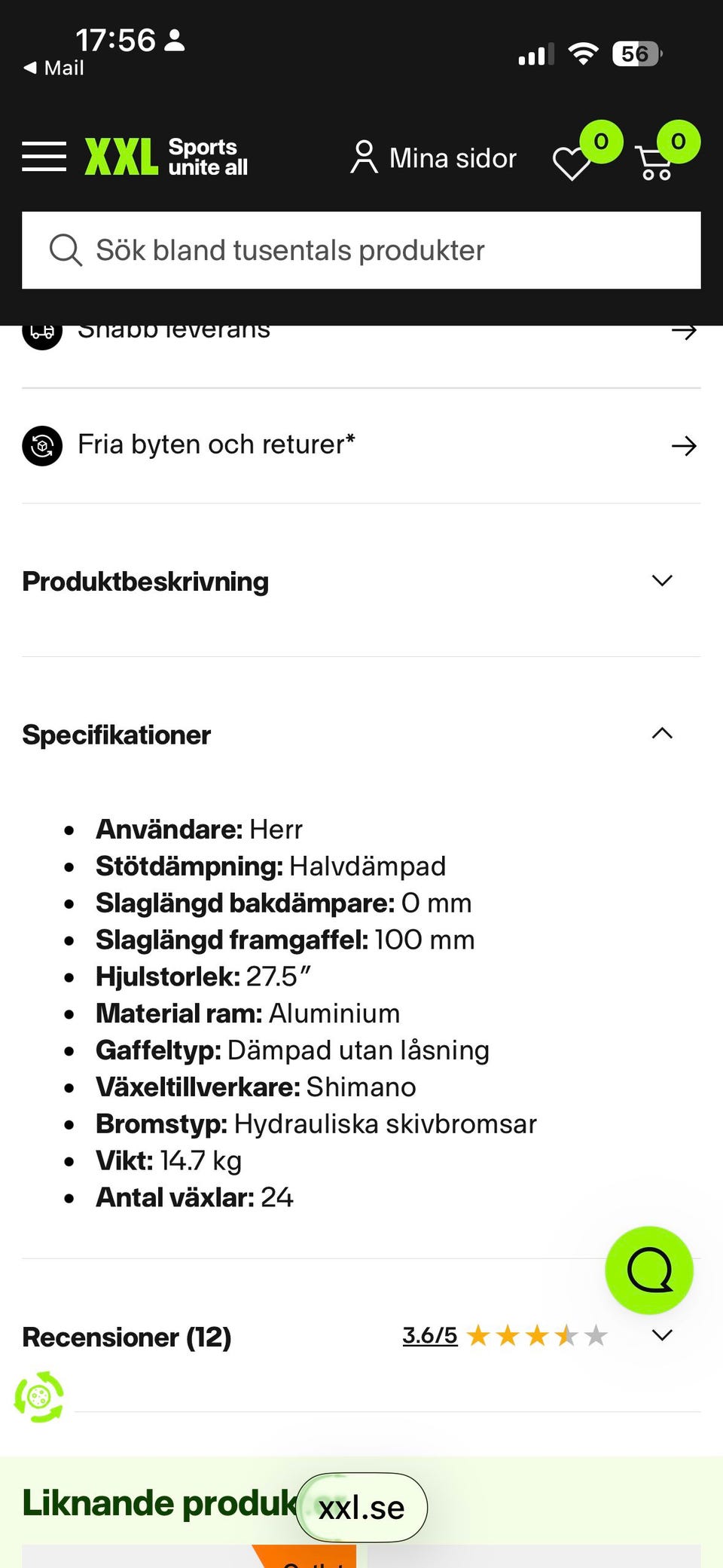The image size is (723, 1568).
Task: Open Fria byten och returer arrow
Action: point(683,446)
